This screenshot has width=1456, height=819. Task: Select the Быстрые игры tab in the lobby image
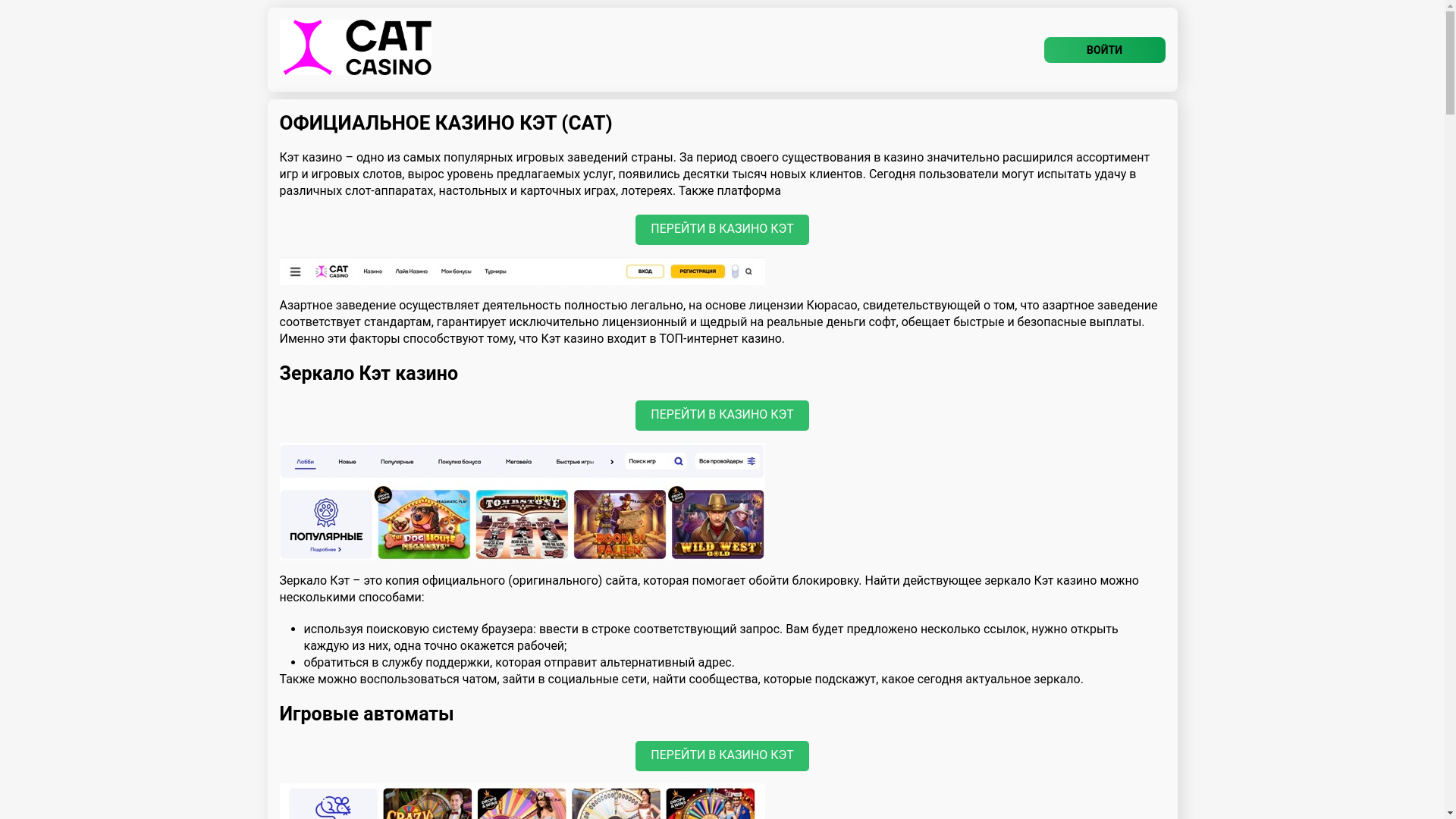[x=575, y=462]
